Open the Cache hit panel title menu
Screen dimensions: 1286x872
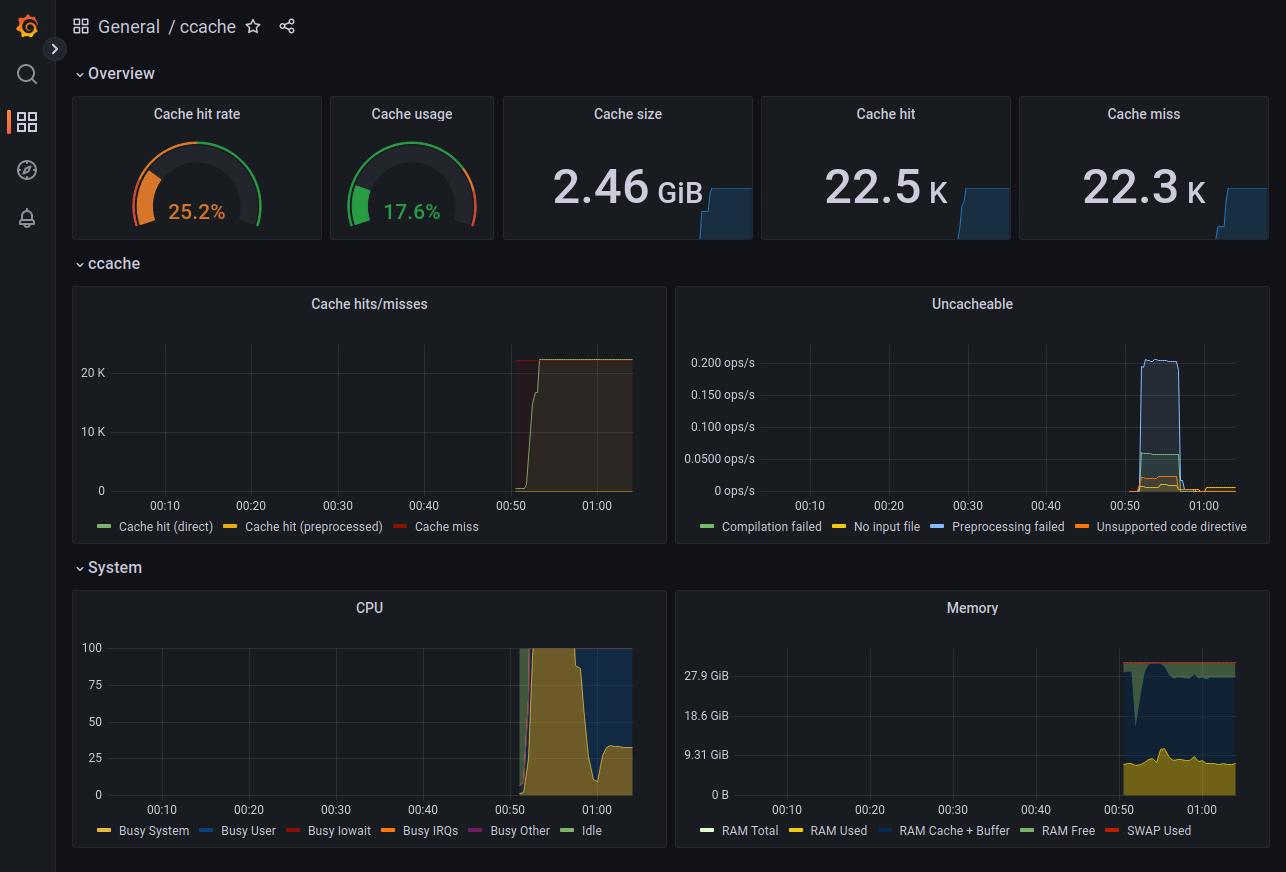coord(886,114)
